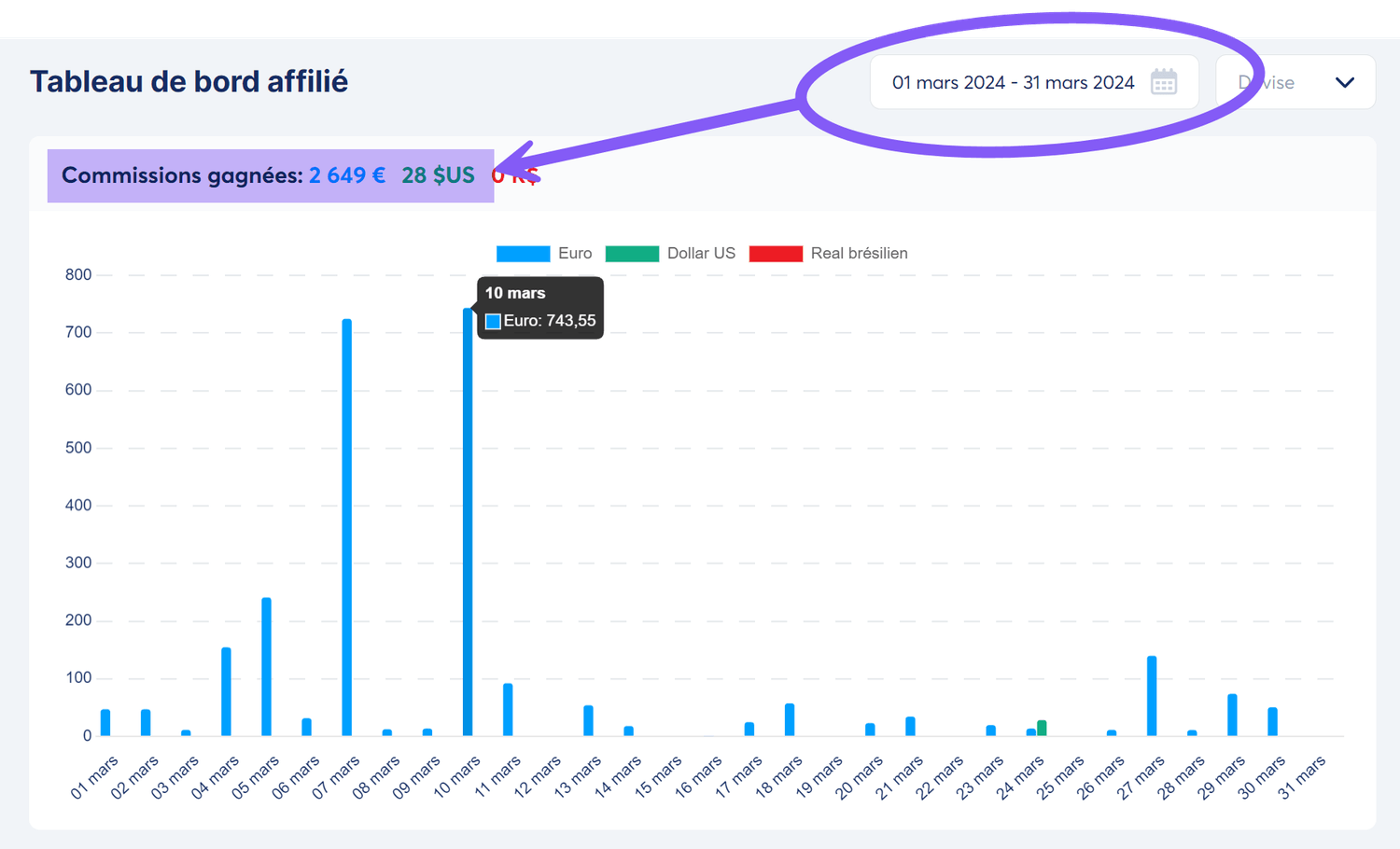The height and width of the screenshot is (849, 1400).
Task: Expand the Devise currency dropdown
Action: pos(1295,82)
